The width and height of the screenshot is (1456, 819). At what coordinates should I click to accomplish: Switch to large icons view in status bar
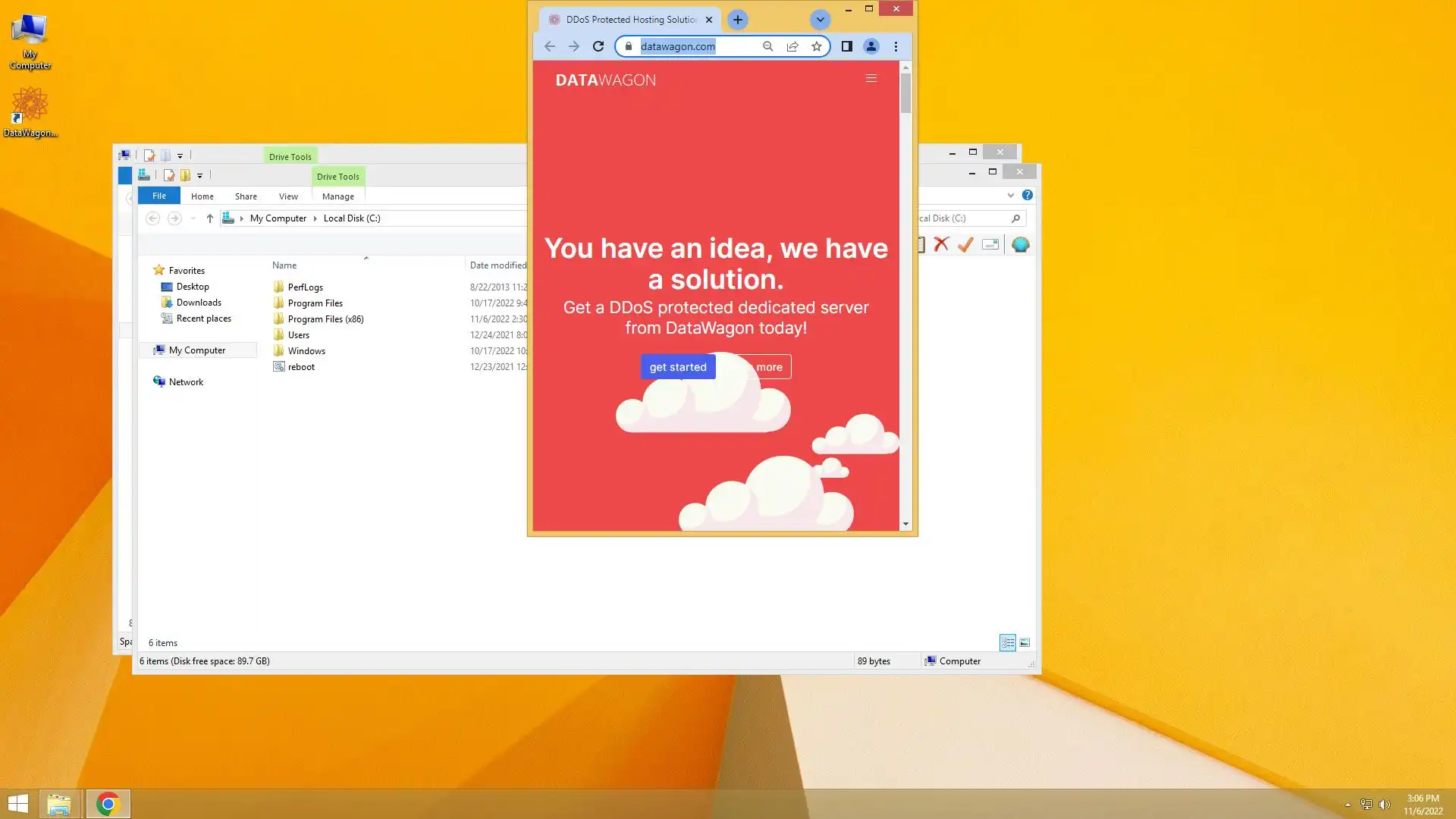pyautogui.click(x=1025, y=642)
